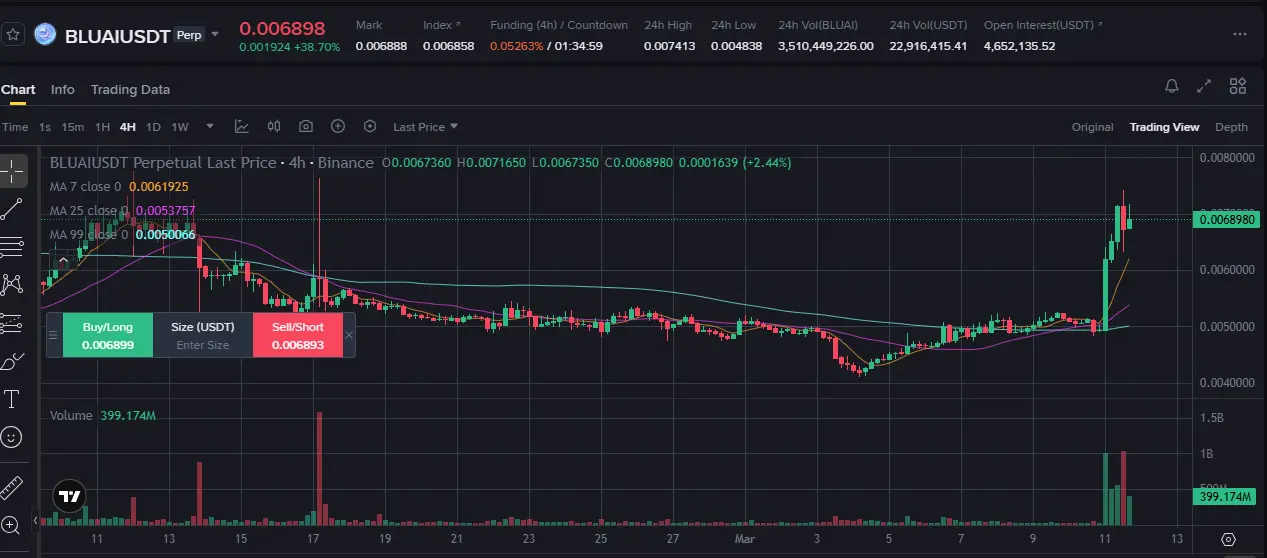Viewport: 1267px width, 558px height.
Task: Select the 1W time interval
Action: (x=180, y=127)
